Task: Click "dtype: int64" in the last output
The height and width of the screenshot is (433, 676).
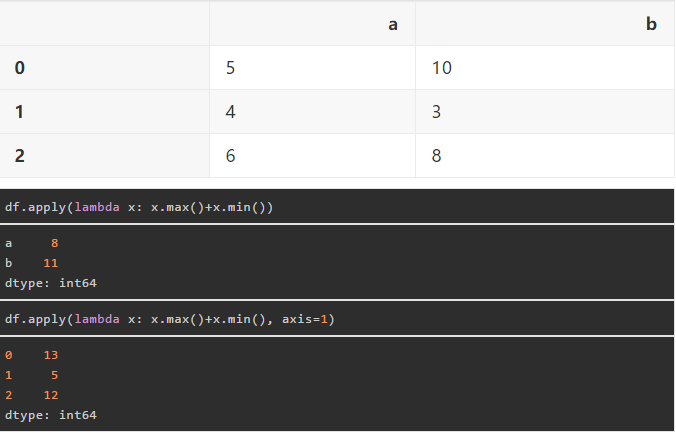Action: pos(51,414)
